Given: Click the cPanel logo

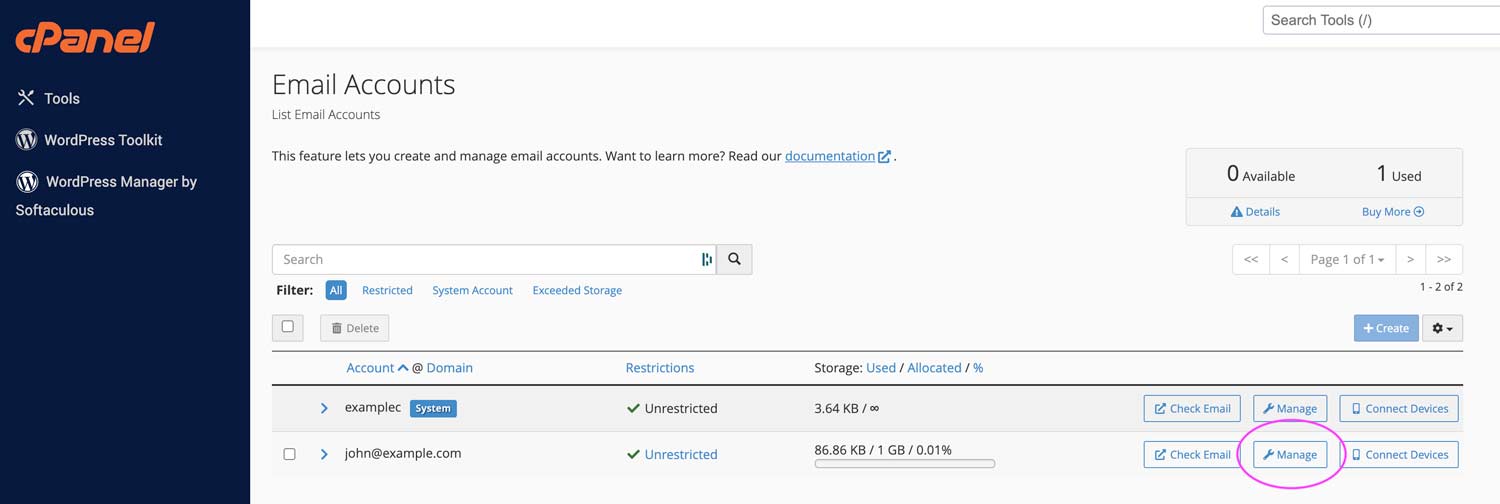Looking at the screenshot, I should pos(85,38).
